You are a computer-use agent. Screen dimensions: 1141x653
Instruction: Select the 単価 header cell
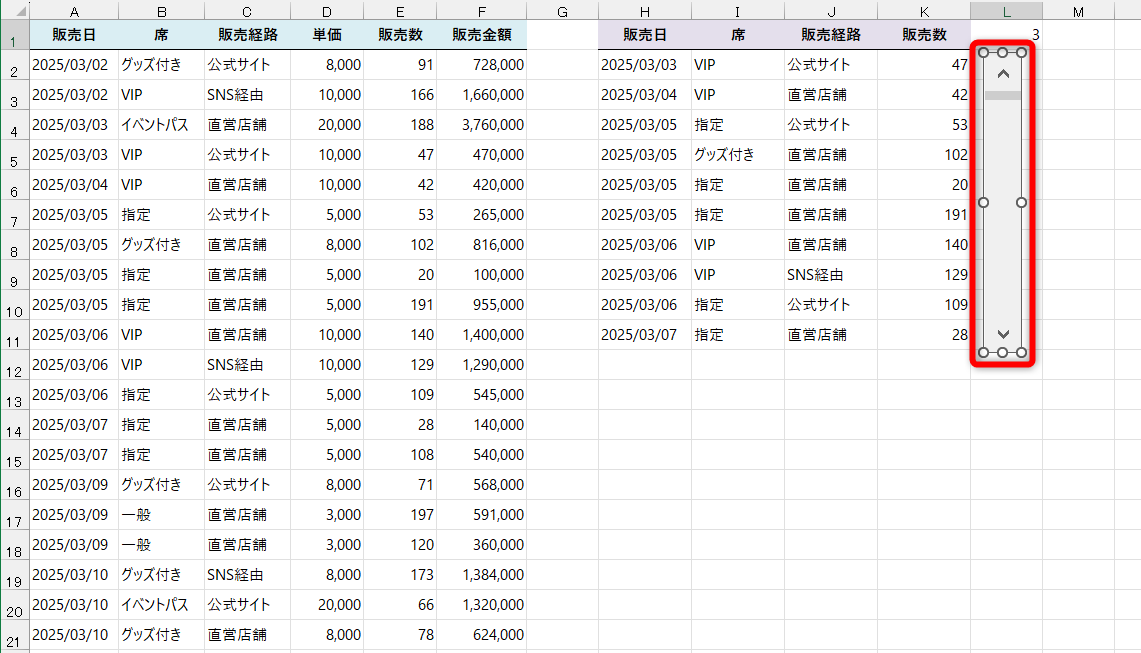point(326,33)
